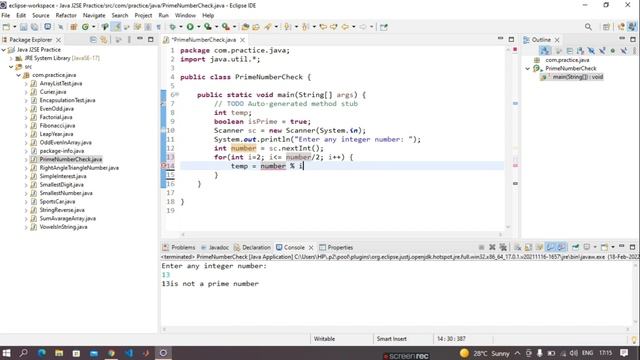Open the Source menu
Viewport: 640px width, 360px height.
pos(41,15)
